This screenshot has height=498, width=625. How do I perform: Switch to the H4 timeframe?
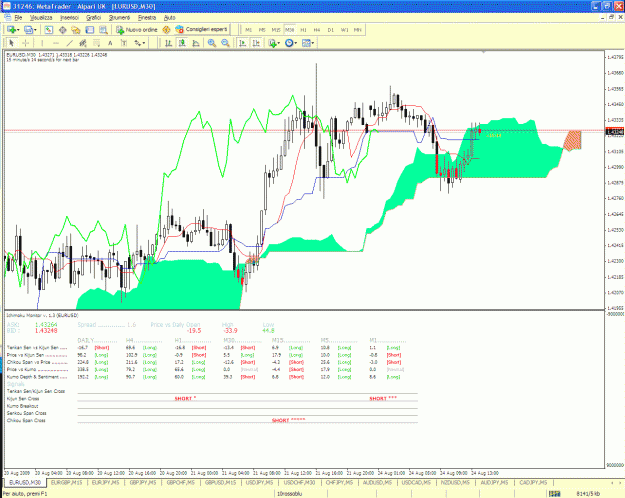(317, 30)
